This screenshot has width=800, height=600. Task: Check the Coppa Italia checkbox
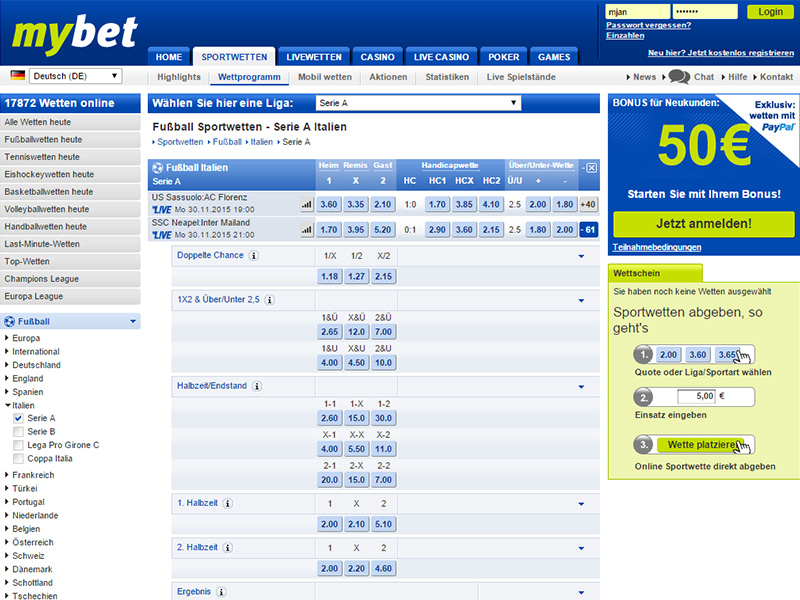tap(18, 458)
